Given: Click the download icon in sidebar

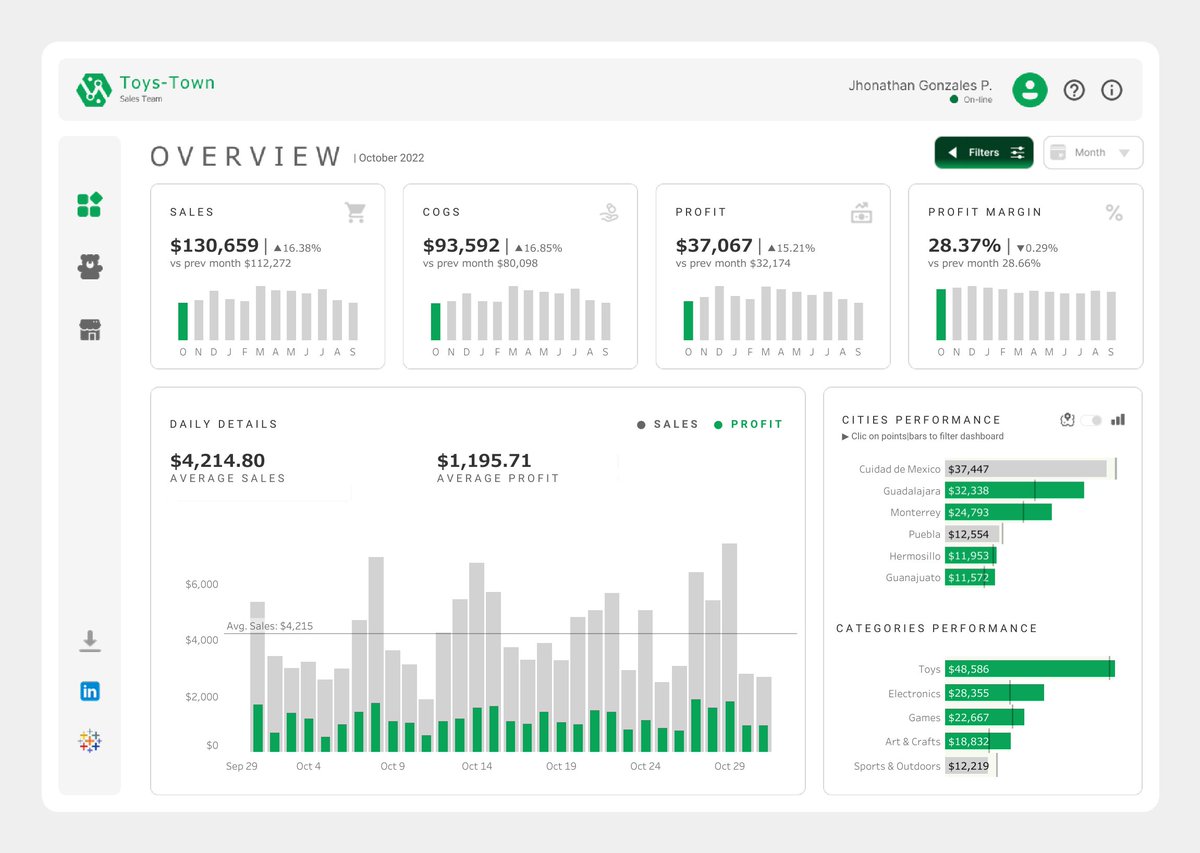Looking at the screenshot, I should point(90,641).
